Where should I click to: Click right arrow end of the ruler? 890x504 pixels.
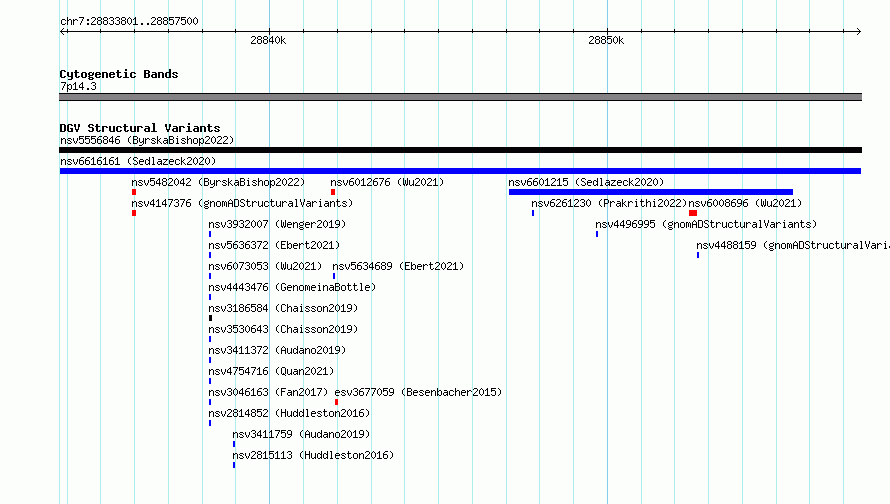pyautogui.click(x=858, y=31)
